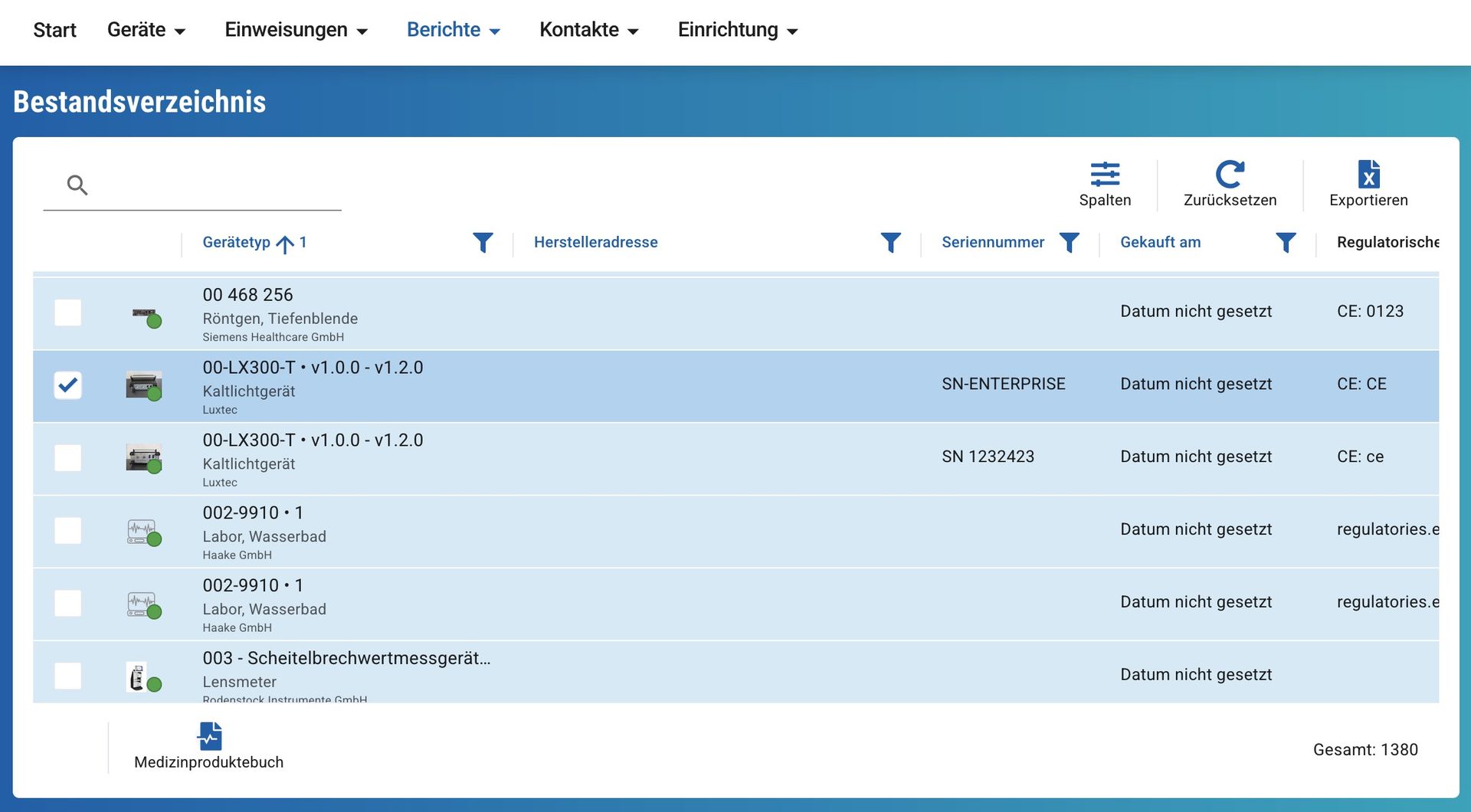Select checkbox for 00 468 256 row
The width and height of the screenshot is (1471, 812).
tap(68, 313)
